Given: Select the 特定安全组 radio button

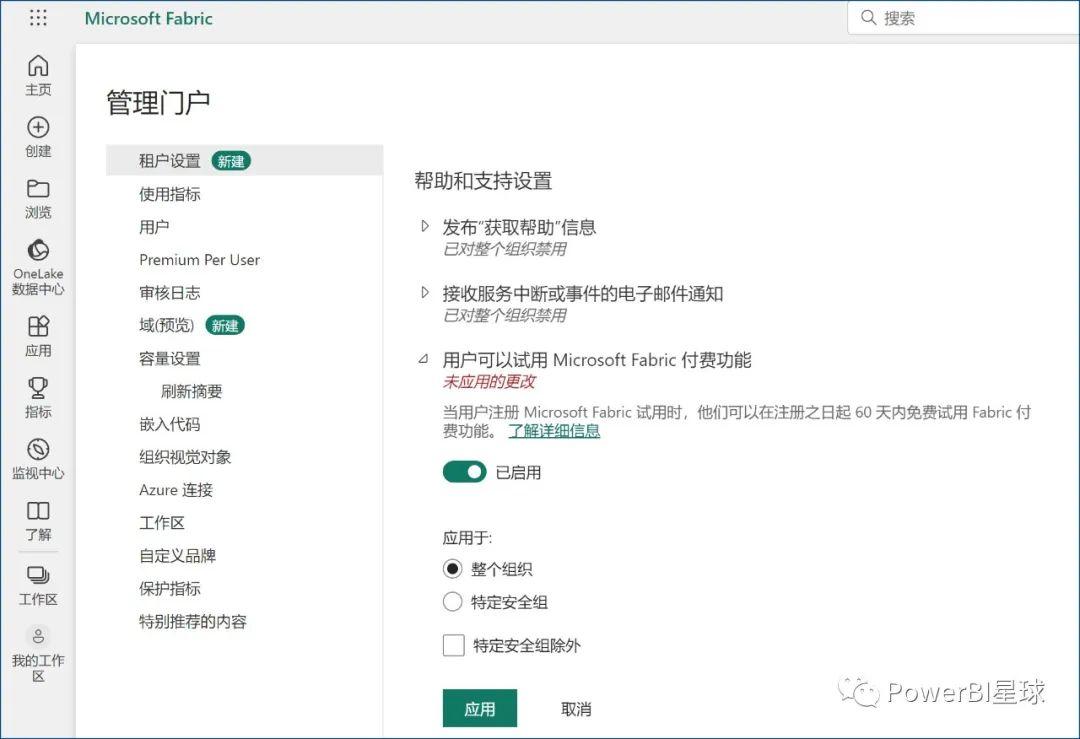Looking at the screenshot, I should pyautogui.click(x=453, y=602).
